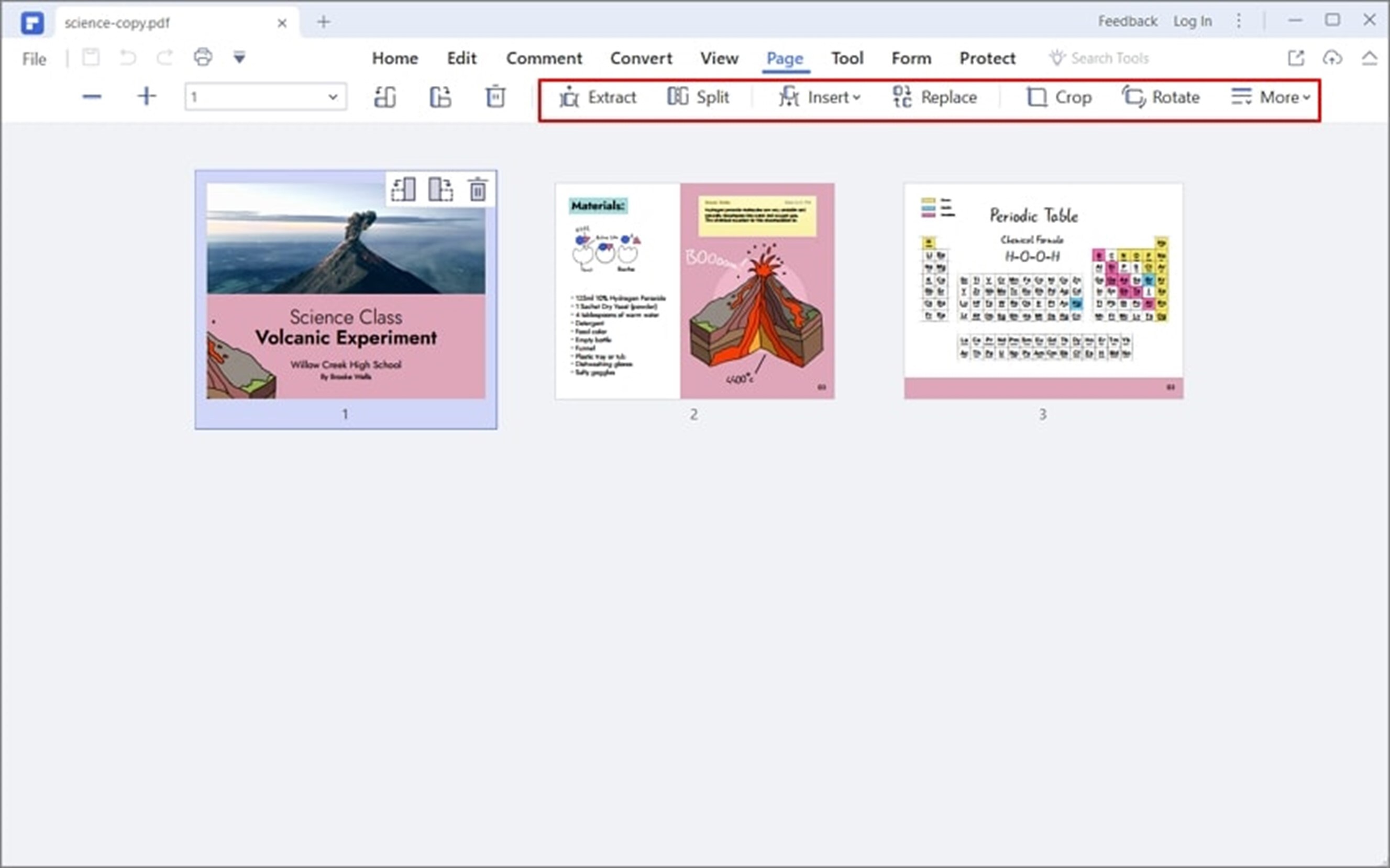Screen dimensions: 1390x868
Task: Open the Page menu tab
Action: tap(783, 58)
